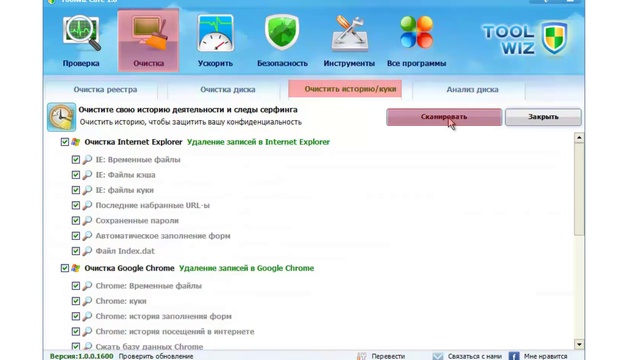
Task: Click magnifier icon beside IE: Временные файлы
Action: (x=87, y=160)
